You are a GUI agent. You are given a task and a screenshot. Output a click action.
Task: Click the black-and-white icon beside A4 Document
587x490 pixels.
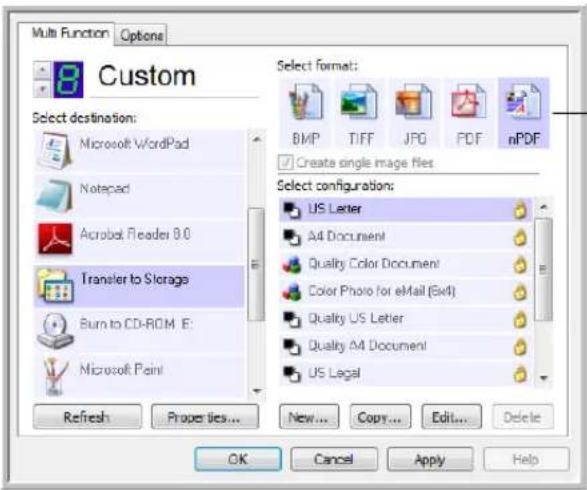pyautogui.click(x=292, y=237)
